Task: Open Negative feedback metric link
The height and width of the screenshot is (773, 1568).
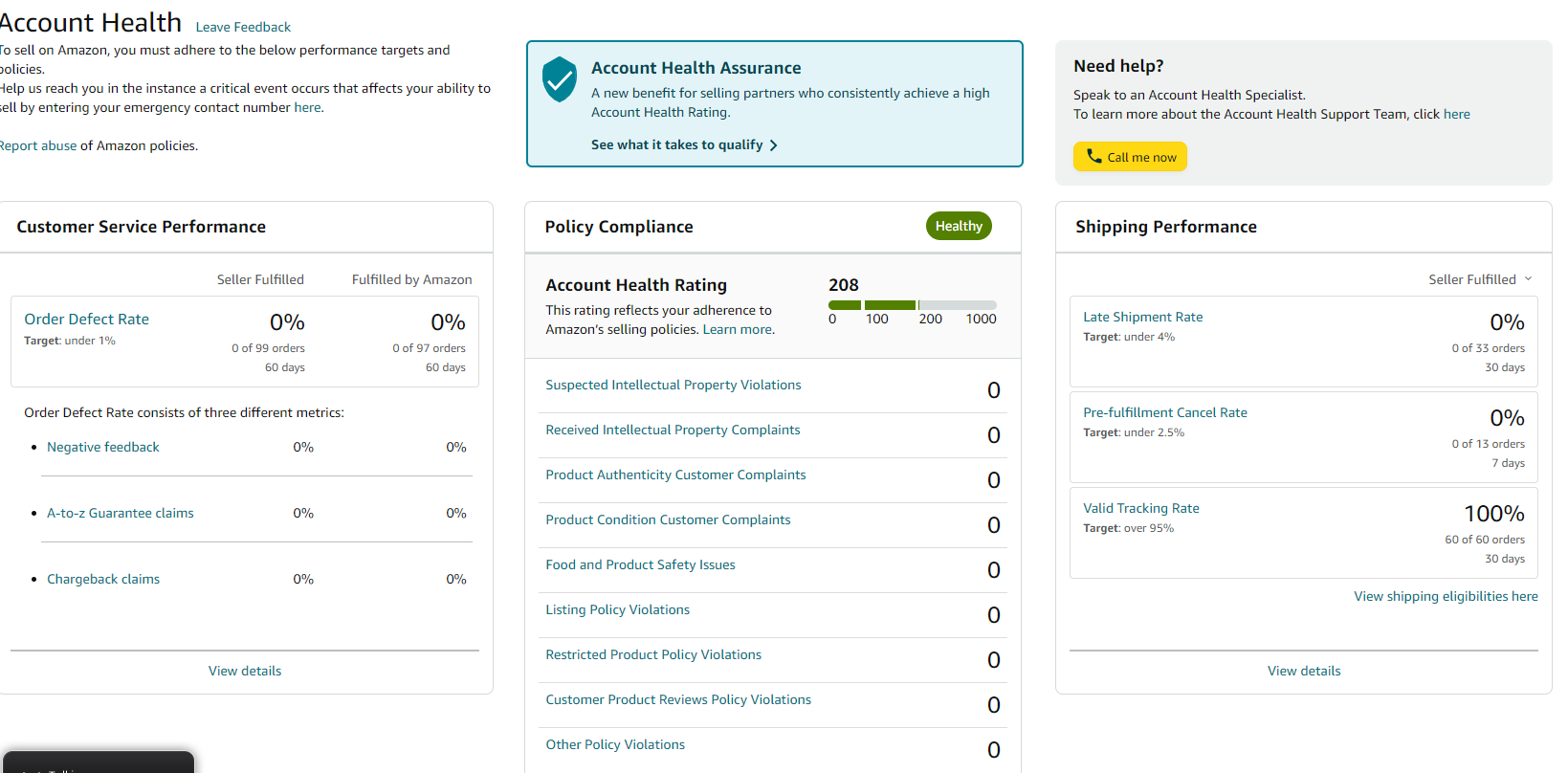Action: click(x=103, y=447)
